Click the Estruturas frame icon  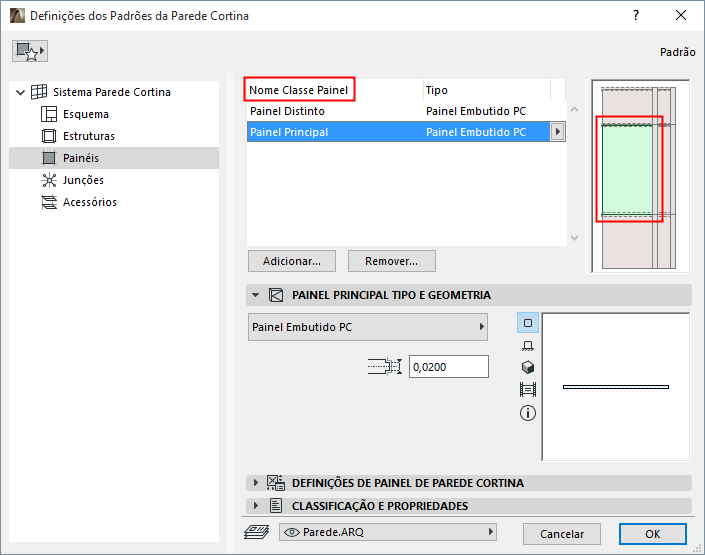49,136
